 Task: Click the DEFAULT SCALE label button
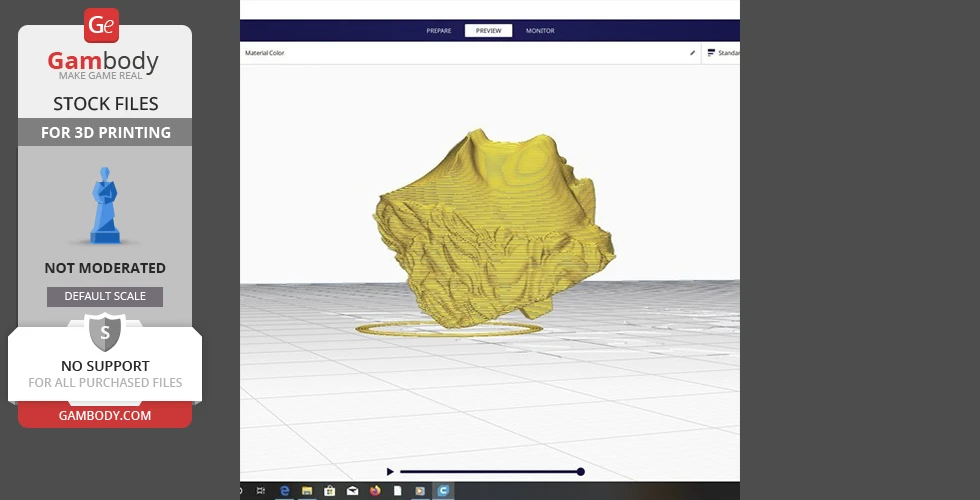(x=105, y=296)
